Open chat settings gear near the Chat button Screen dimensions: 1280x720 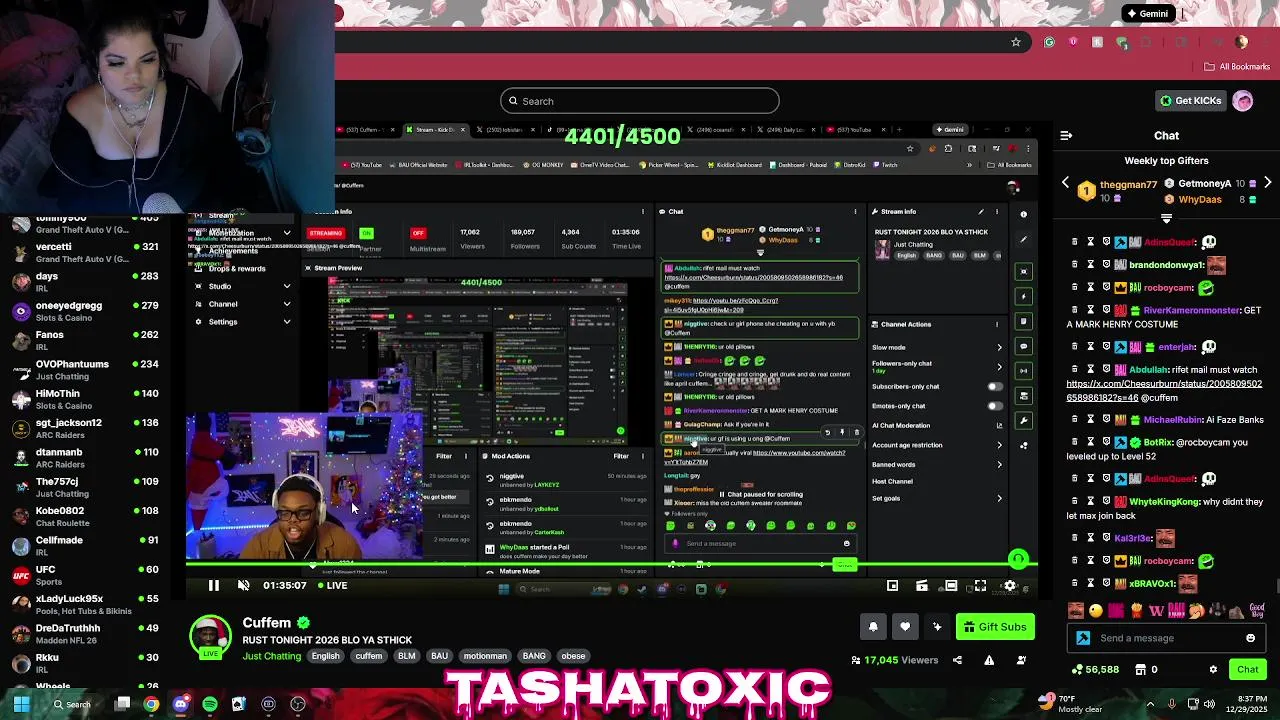click(x=1213, y=670)
